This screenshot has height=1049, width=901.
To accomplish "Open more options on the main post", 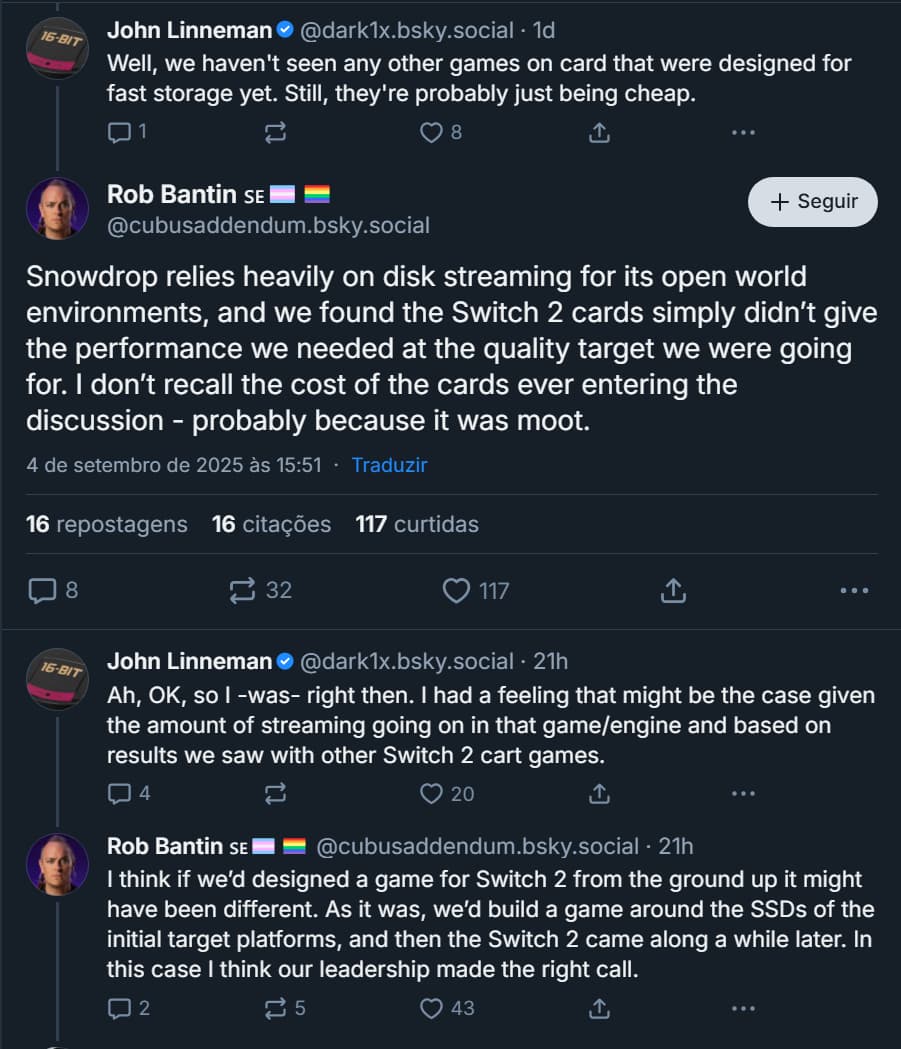I will point(854,591).
